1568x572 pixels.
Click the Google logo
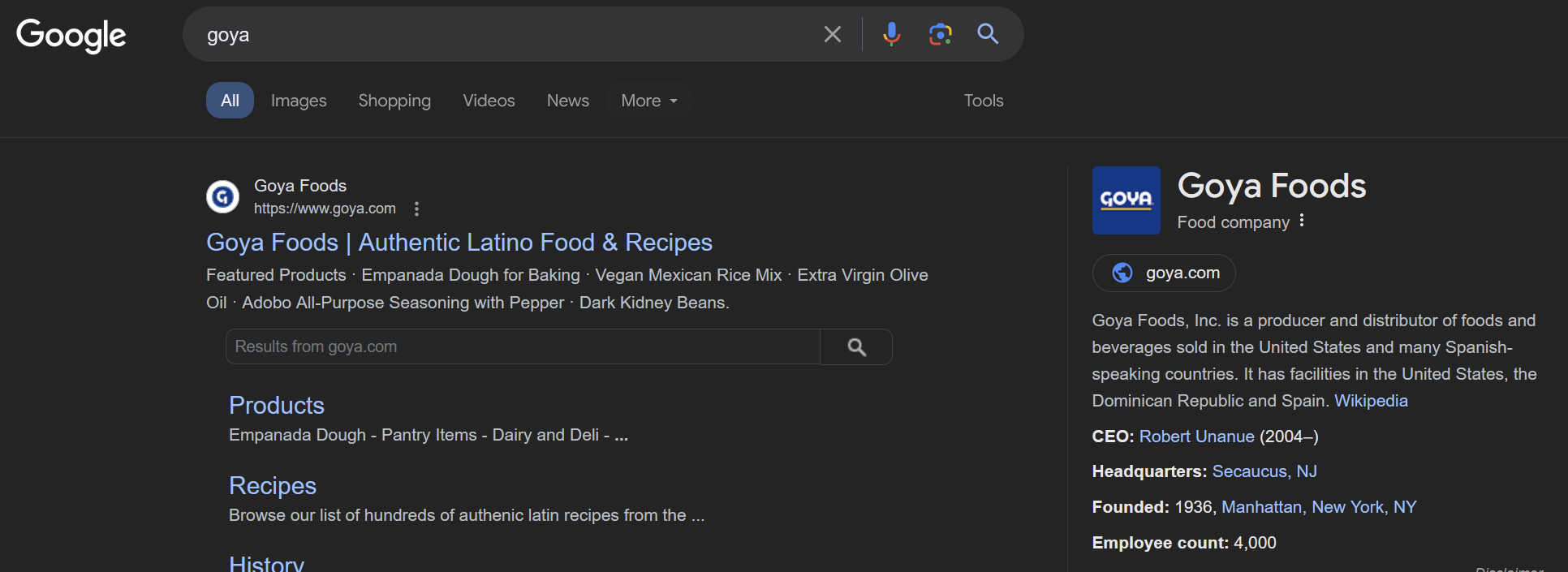tap(71, 35)
